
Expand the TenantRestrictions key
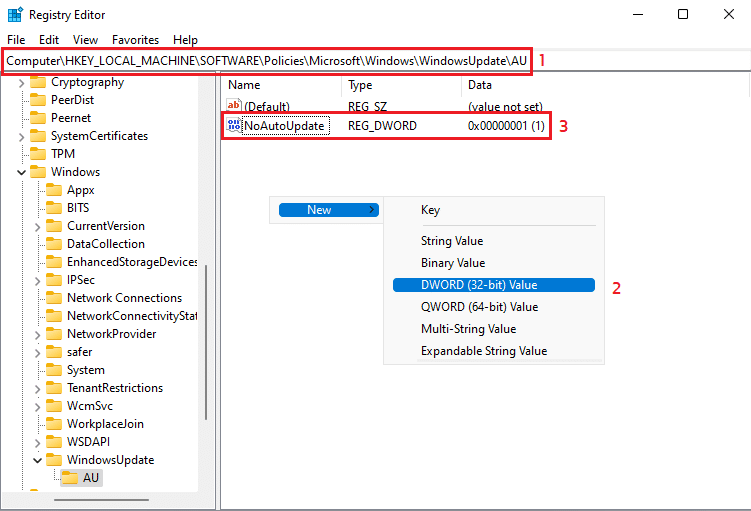pyautogui.click(x=37, y=389)
